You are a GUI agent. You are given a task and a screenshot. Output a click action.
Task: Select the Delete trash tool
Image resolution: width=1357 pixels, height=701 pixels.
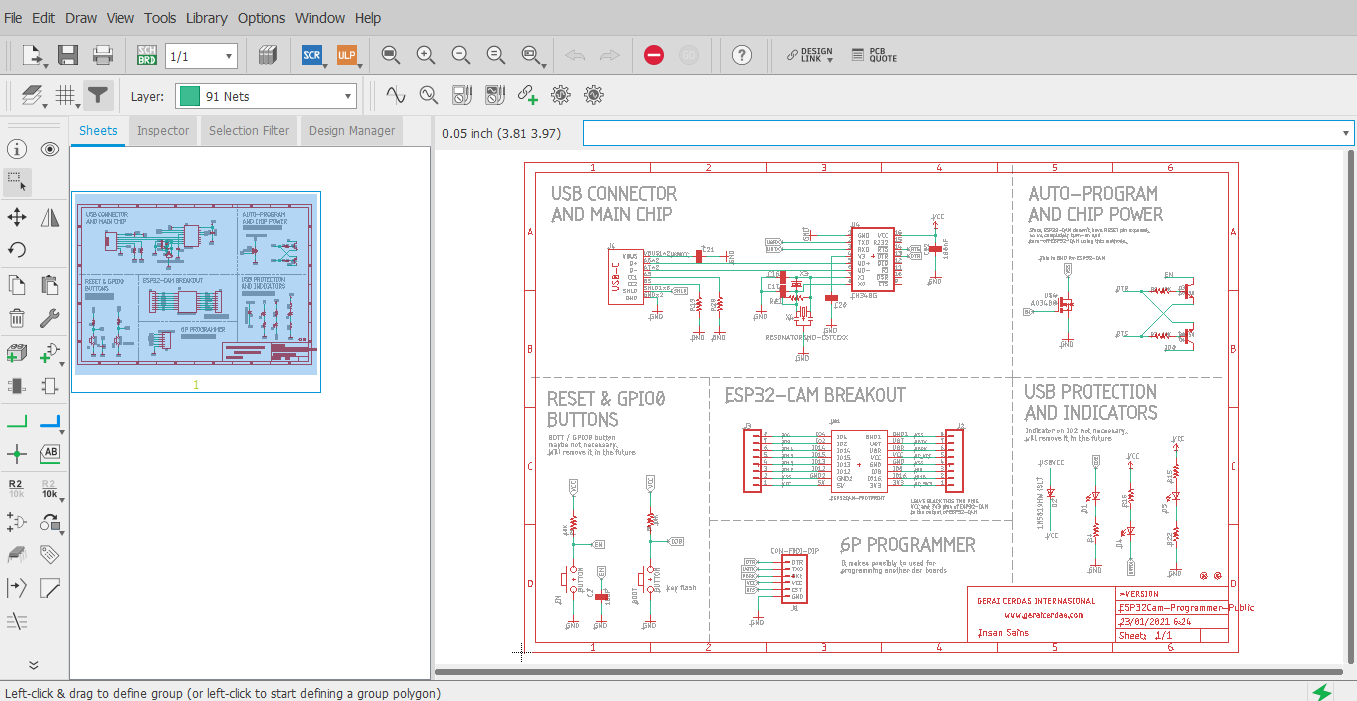(16, 317)
